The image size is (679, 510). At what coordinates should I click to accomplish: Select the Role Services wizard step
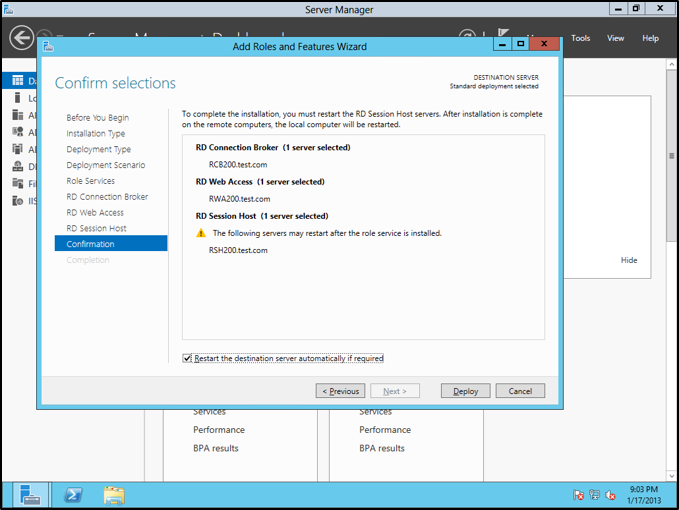(90, 181)
